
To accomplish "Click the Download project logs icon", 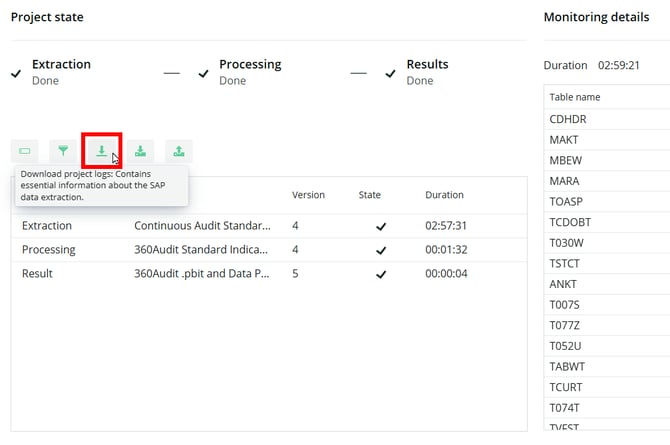I will 101,151.
